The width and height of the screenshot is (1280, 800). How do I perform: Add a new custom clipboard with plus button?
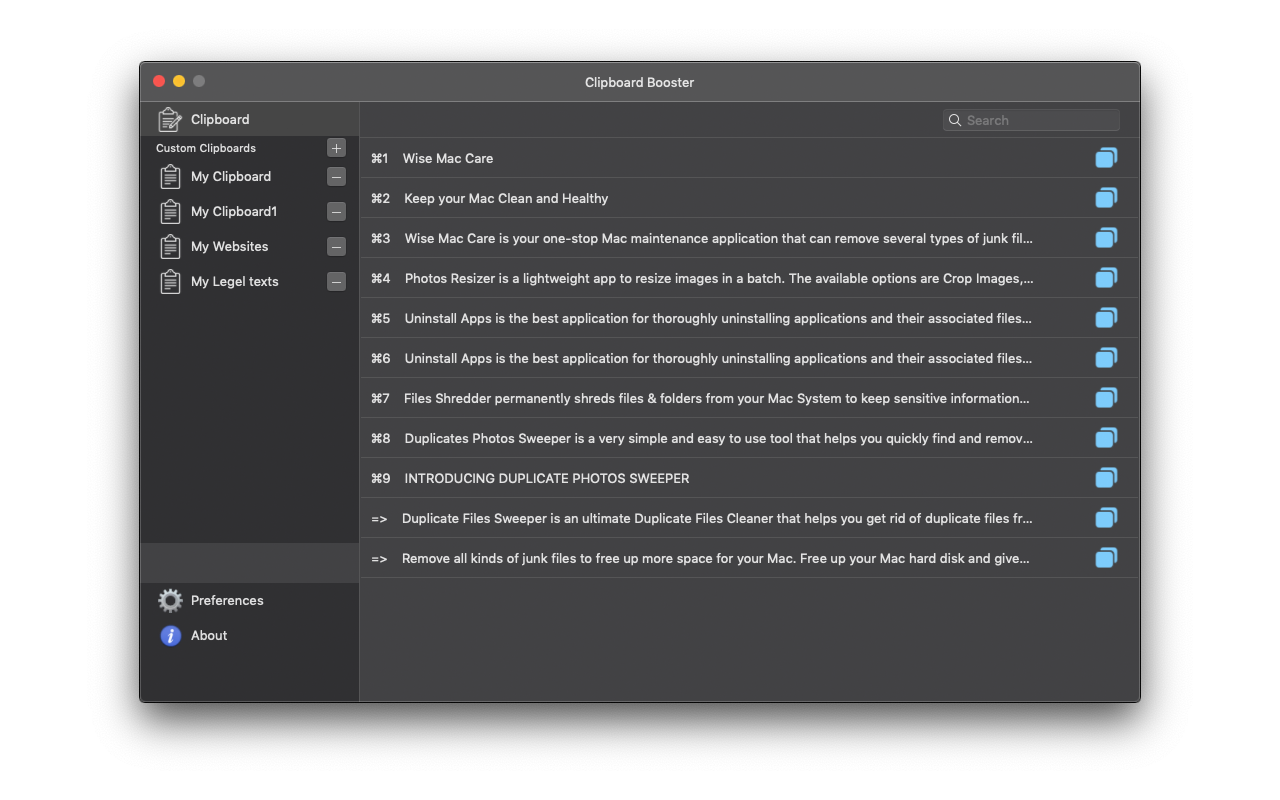(x=336, y=148)
